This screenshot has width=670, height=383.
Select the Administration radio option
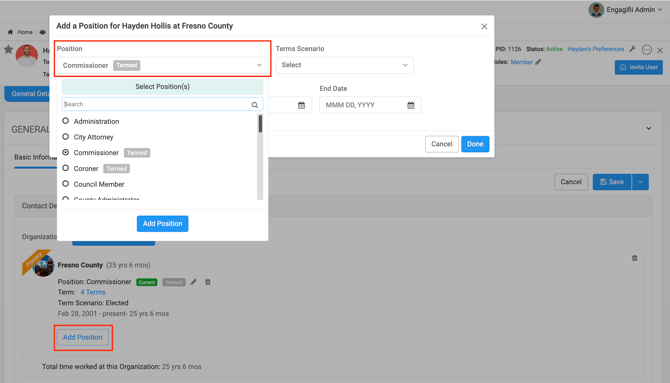coord(65,121)
